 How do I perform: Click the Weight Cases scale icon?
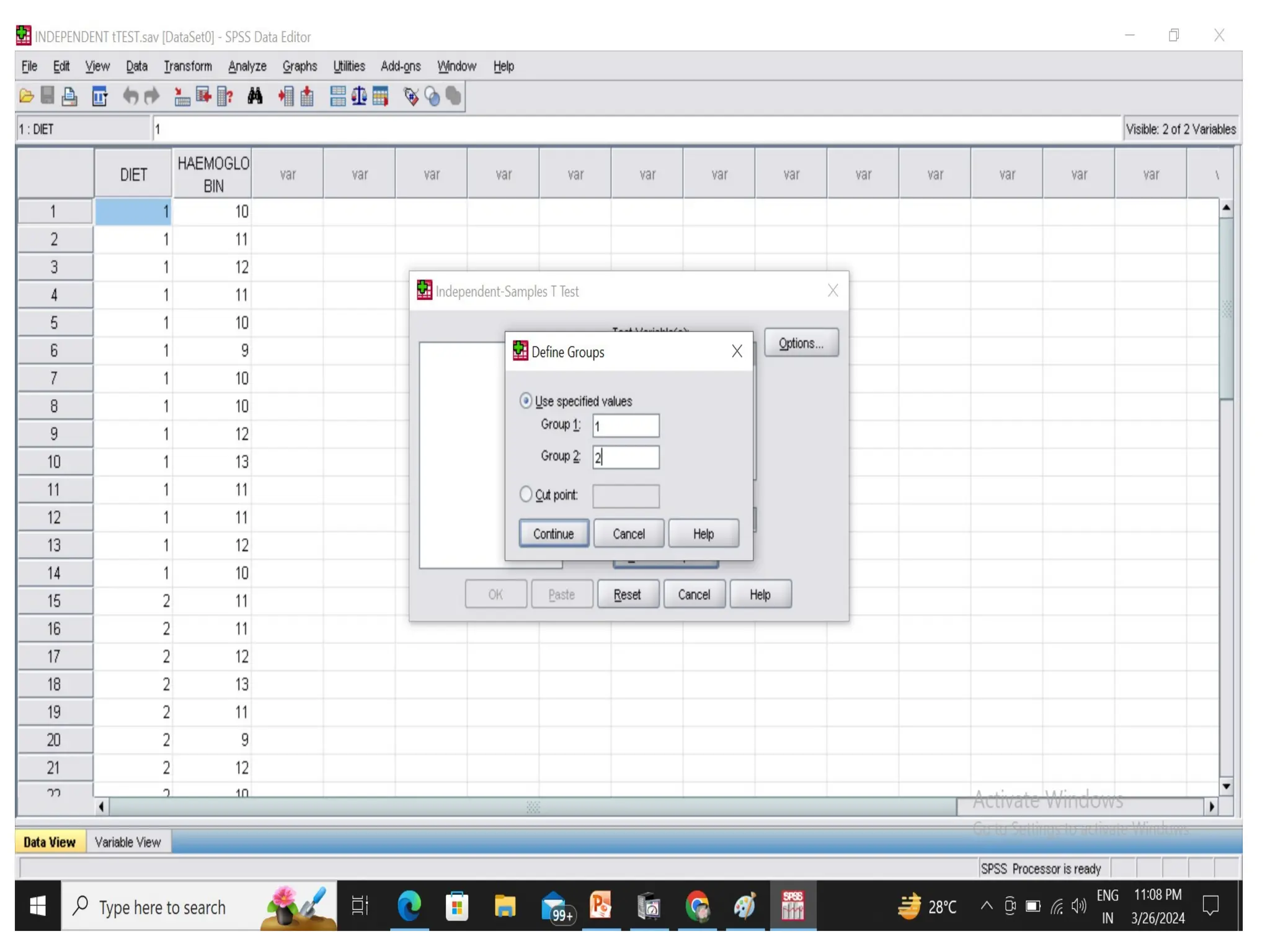359,96
